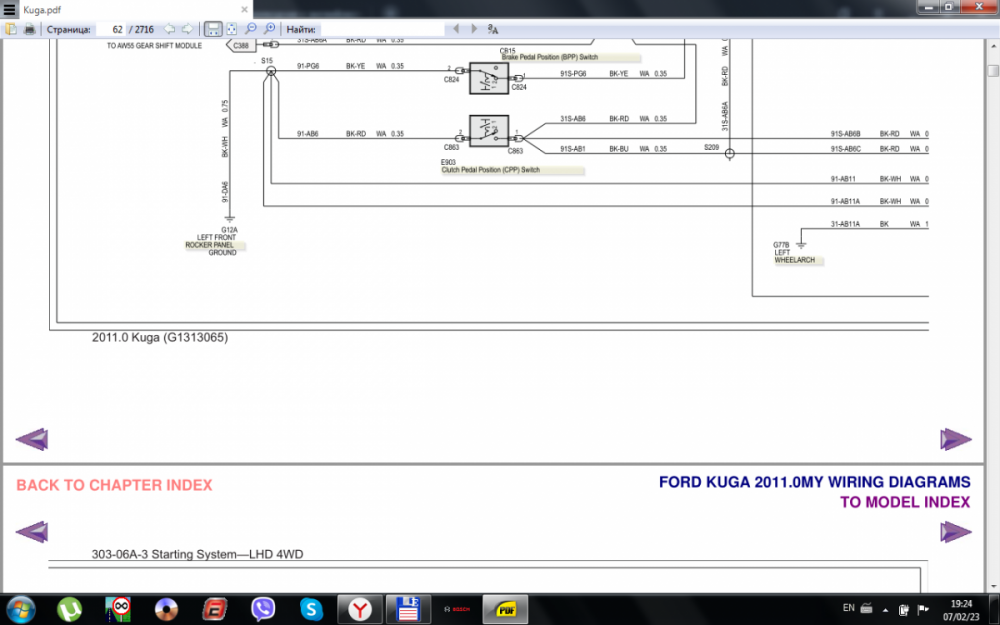
Task: Click the vertical scrollbar down arrow
Action: pos(992,585)
